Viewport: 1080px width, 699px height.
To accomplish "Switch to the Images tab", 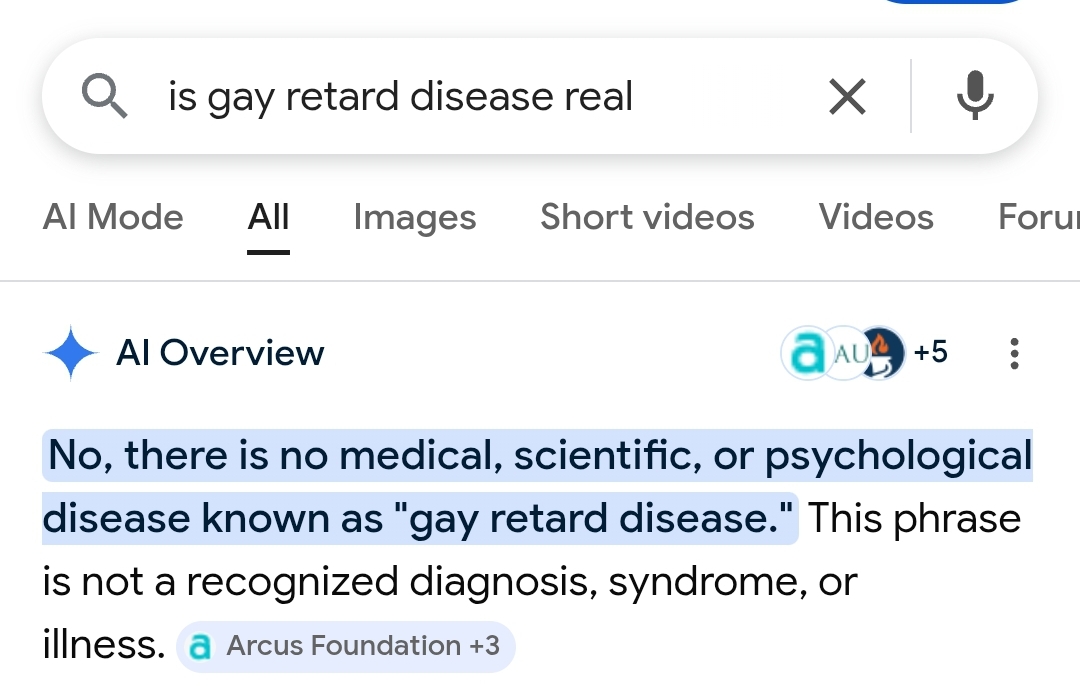I will tap(414, 218).
